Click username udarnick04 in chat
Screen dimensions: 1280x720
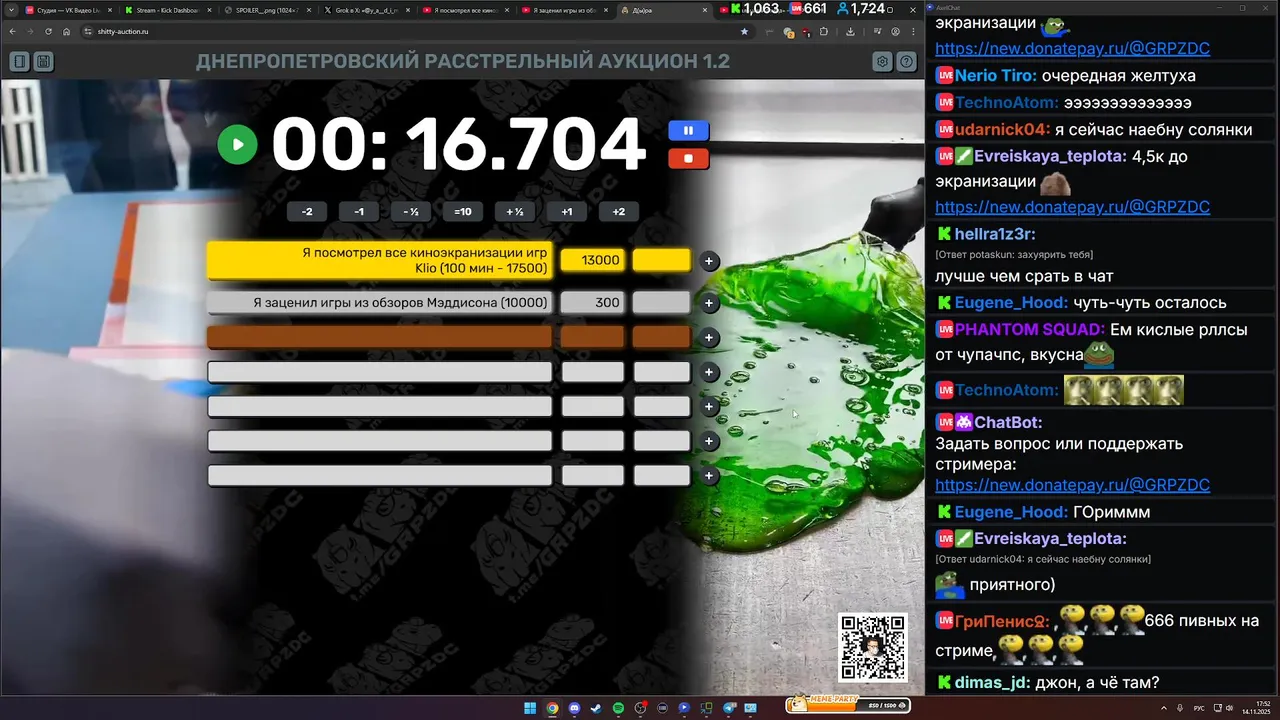1002,130
